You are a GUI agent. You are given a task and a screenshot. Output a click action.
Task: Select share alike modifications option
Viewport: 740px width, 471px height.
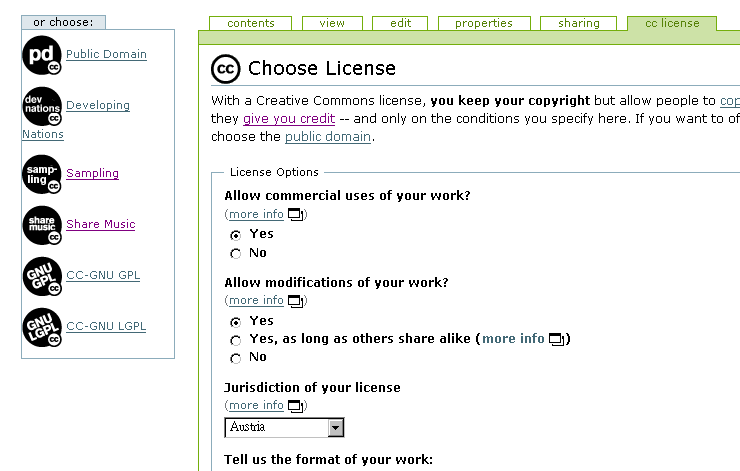tap(236, 340)
